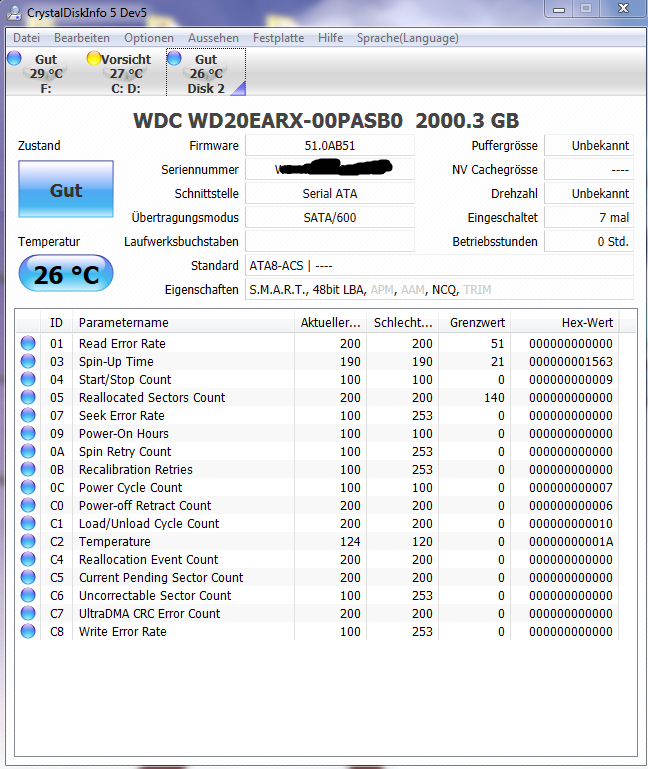The height and width of the screenshot is (769, 648).
Task: Minimize the CrystalDiskInfo window
Action: [x=559, y=9]
